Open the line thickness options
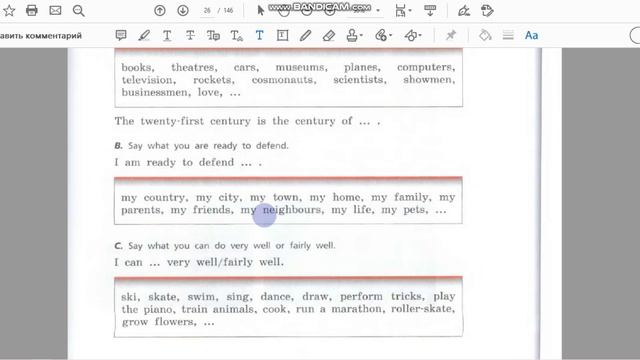640x360 pixels. [x=508, y=36]
